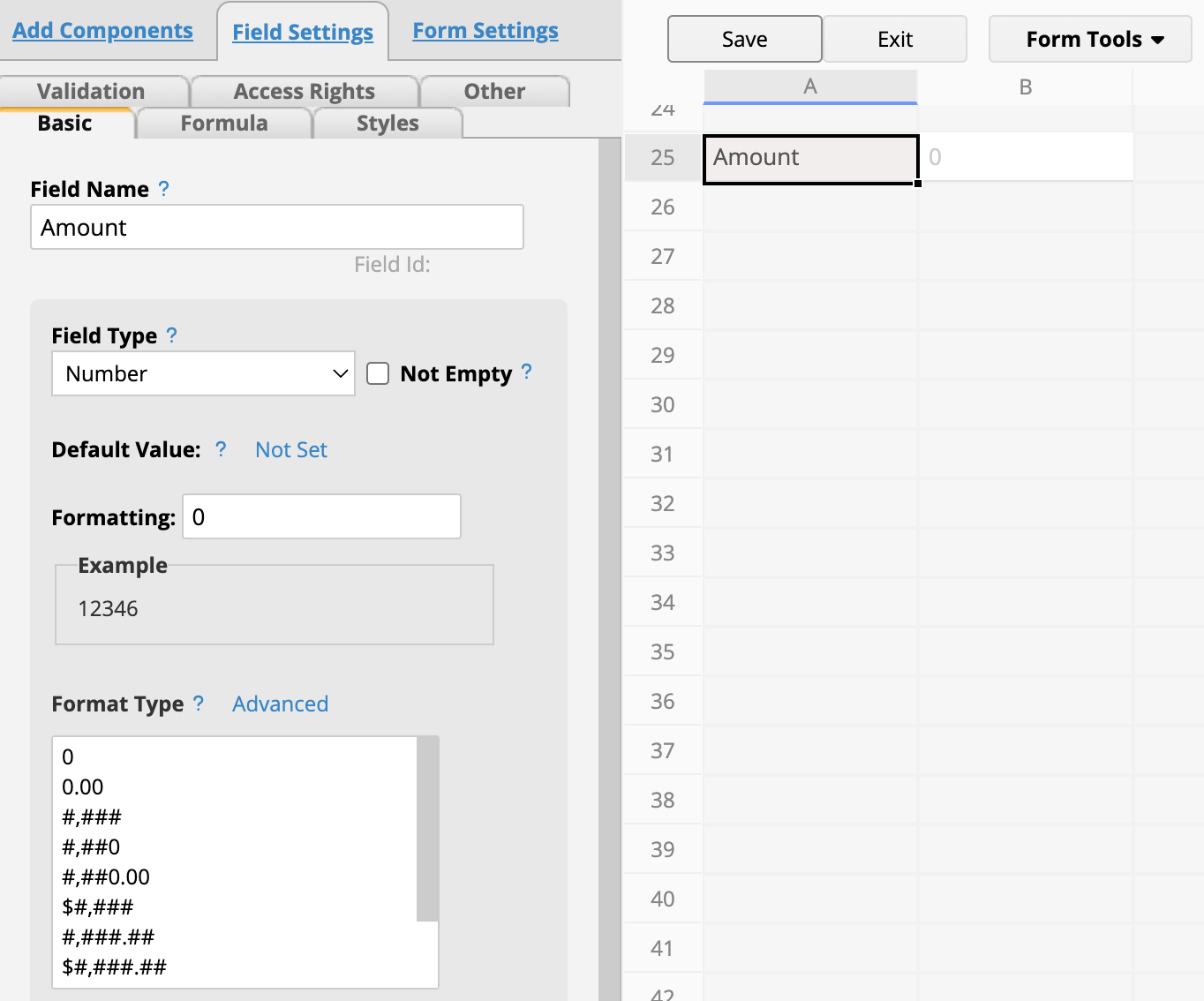Viewport: 1204px width, 1001px height.
Task: Open the Formula tab
Action: point(224,124)
